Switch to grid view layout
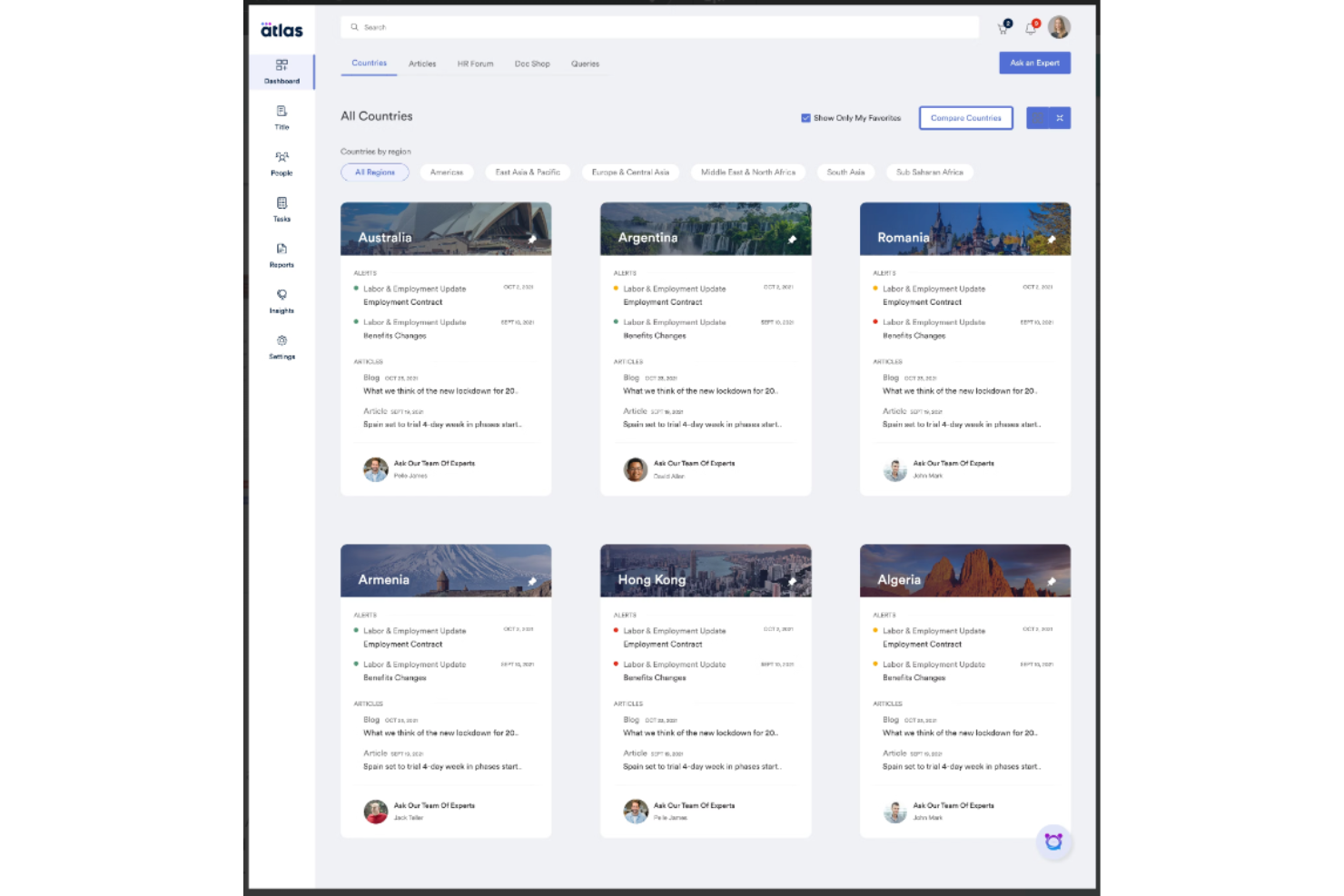 pyautogui.click(x=1038, y=117)
